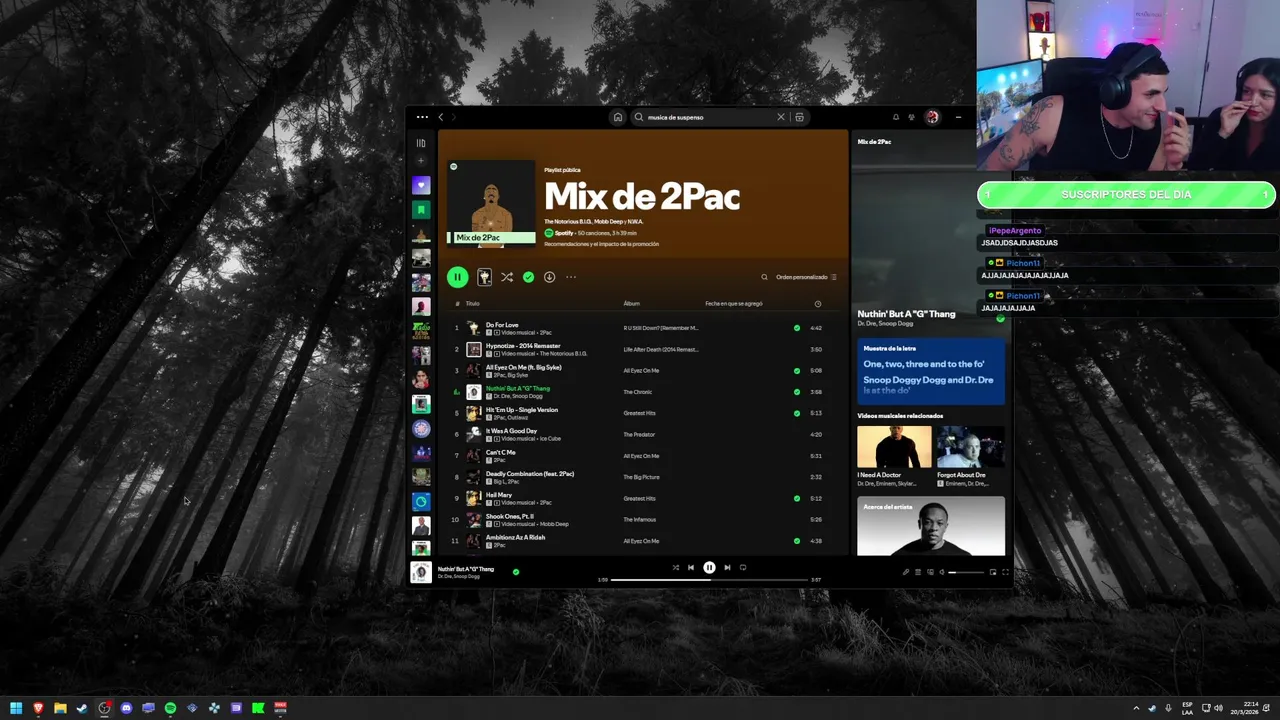Screen dimensions: 1280x720
Task: Select the track It Was A Good Day
Action: click(x=511, y=431)
